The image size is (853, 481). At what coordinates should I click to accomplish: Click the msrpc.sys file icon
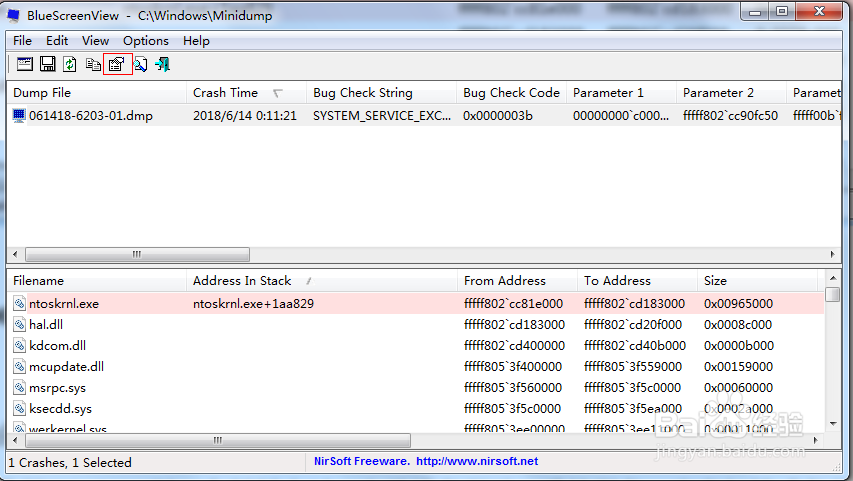pos(20,387)
